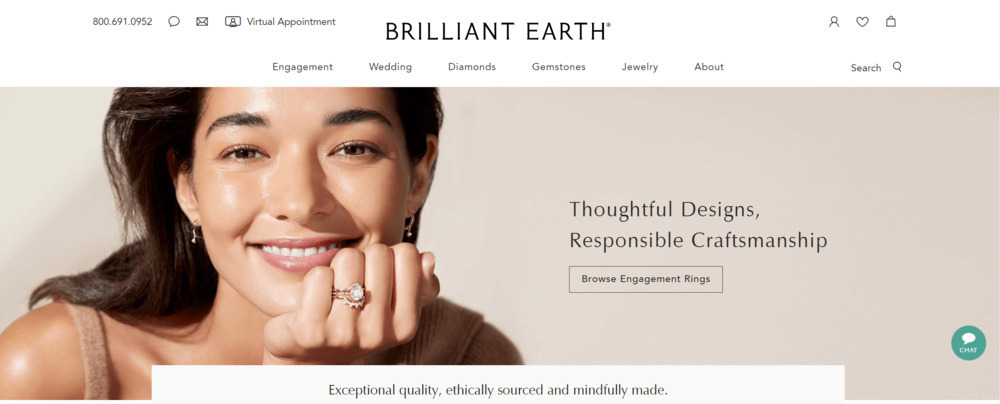
Task: Open the account profile icon
Action: pyautogui.click(x=834, y=22)
